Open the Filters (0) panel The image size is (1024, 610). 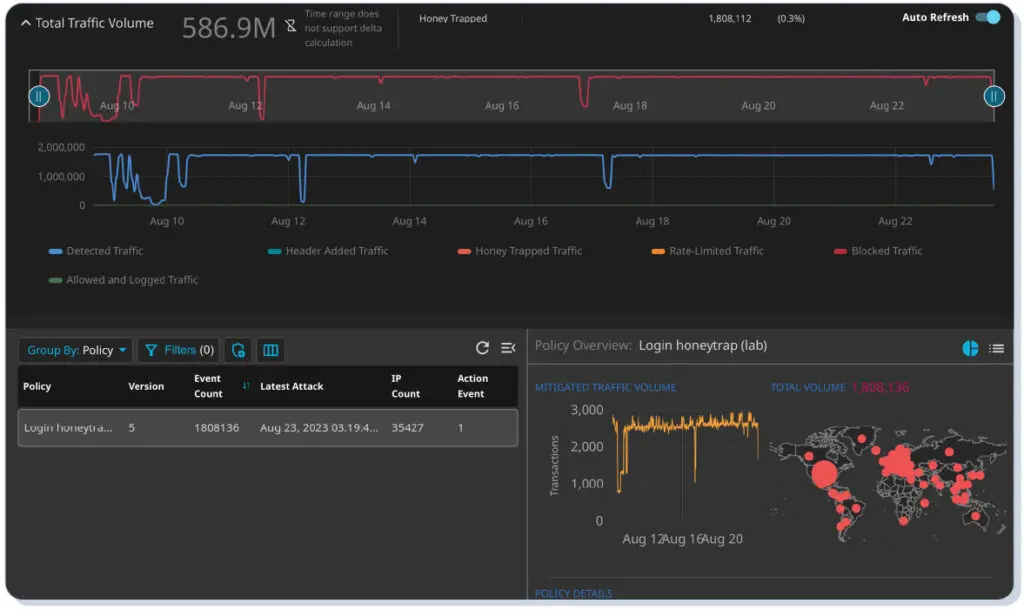178,350
